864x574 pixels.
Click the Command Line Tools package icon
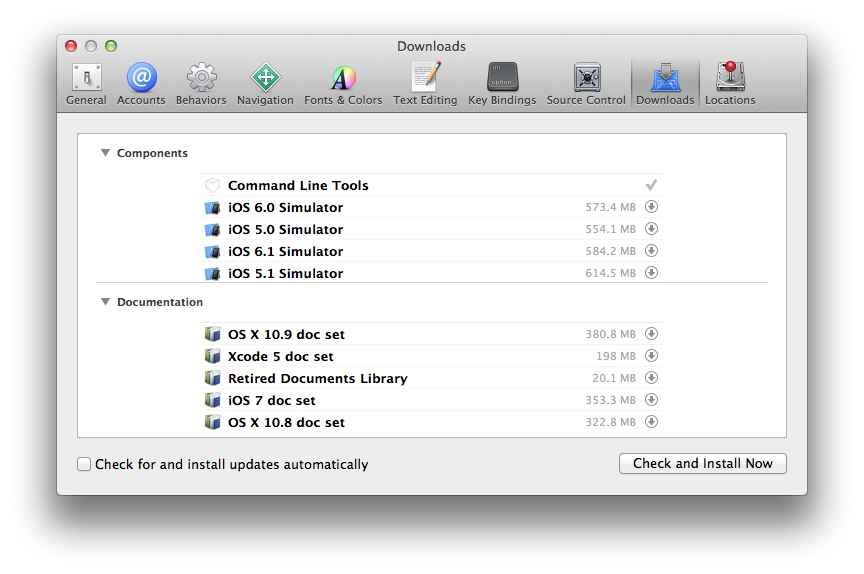click(212, 185)
